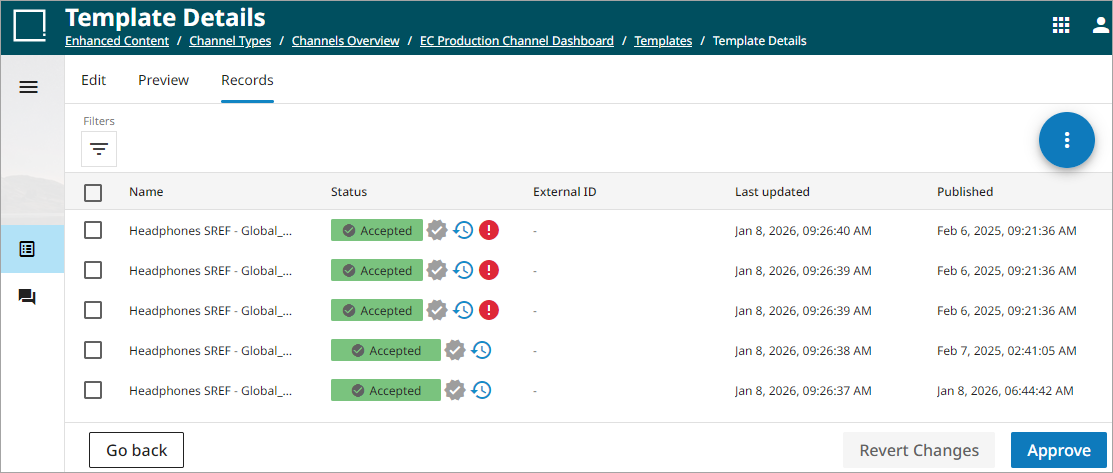Click the history icon in last row
This screenshot has height=473, width=1113.
[x=481, y=390]
